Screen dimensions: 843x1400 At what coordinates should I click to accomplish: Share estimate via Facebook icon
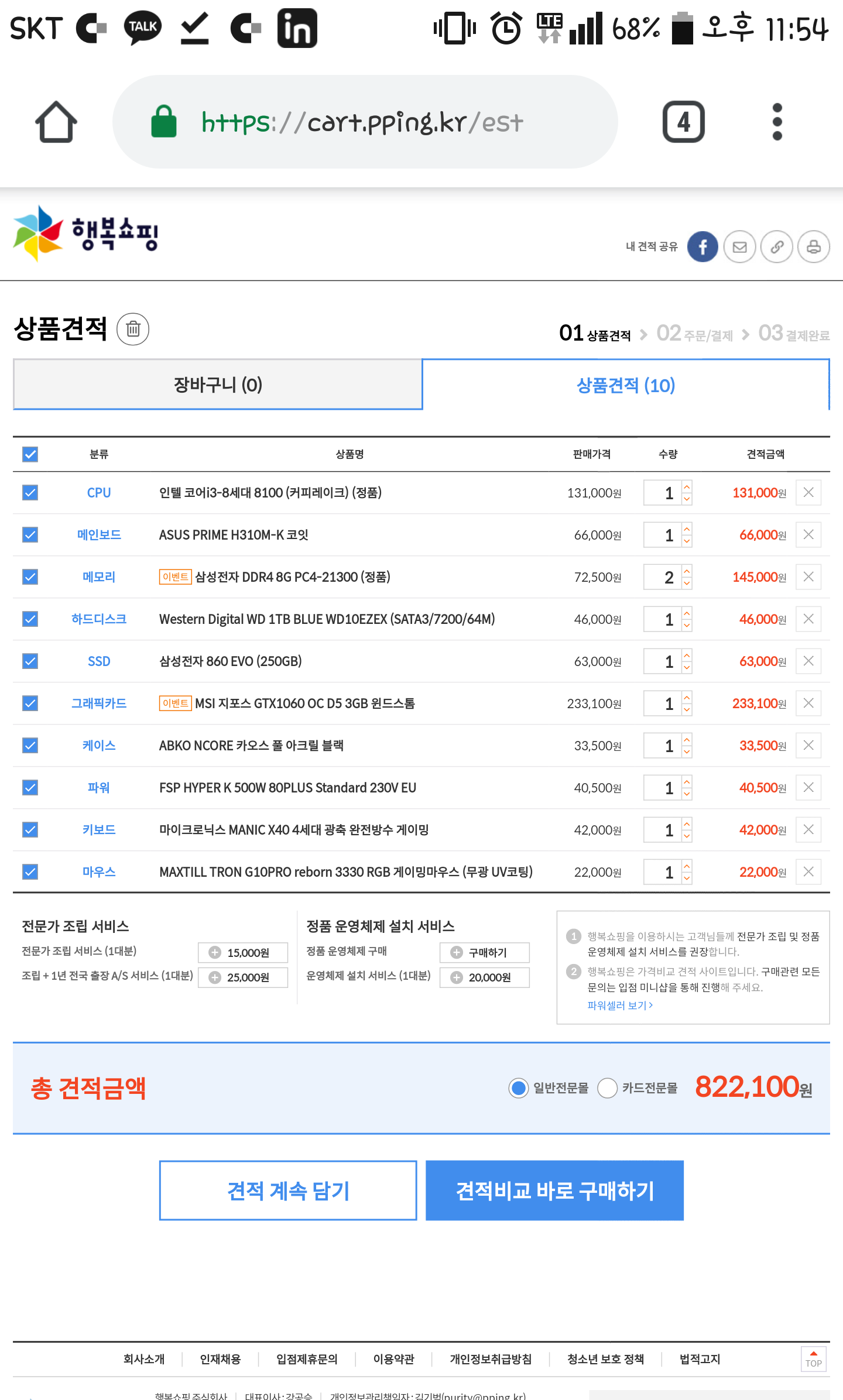(x=702, y=246)
